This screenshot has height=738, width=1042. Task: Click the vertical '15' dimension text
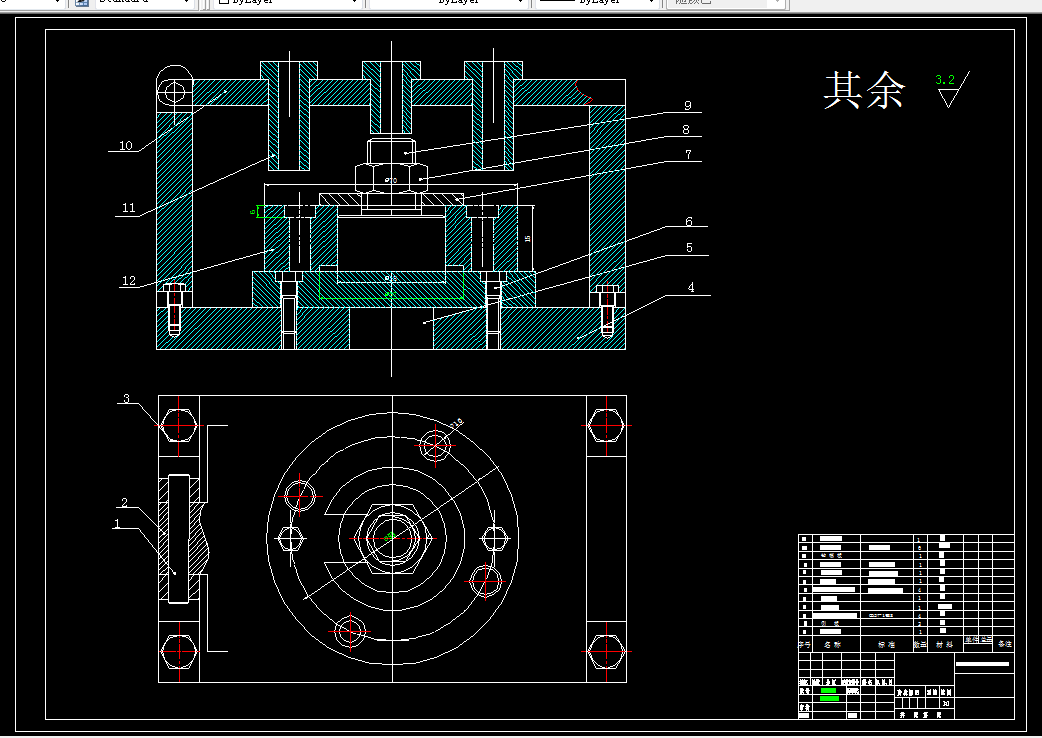528,238
